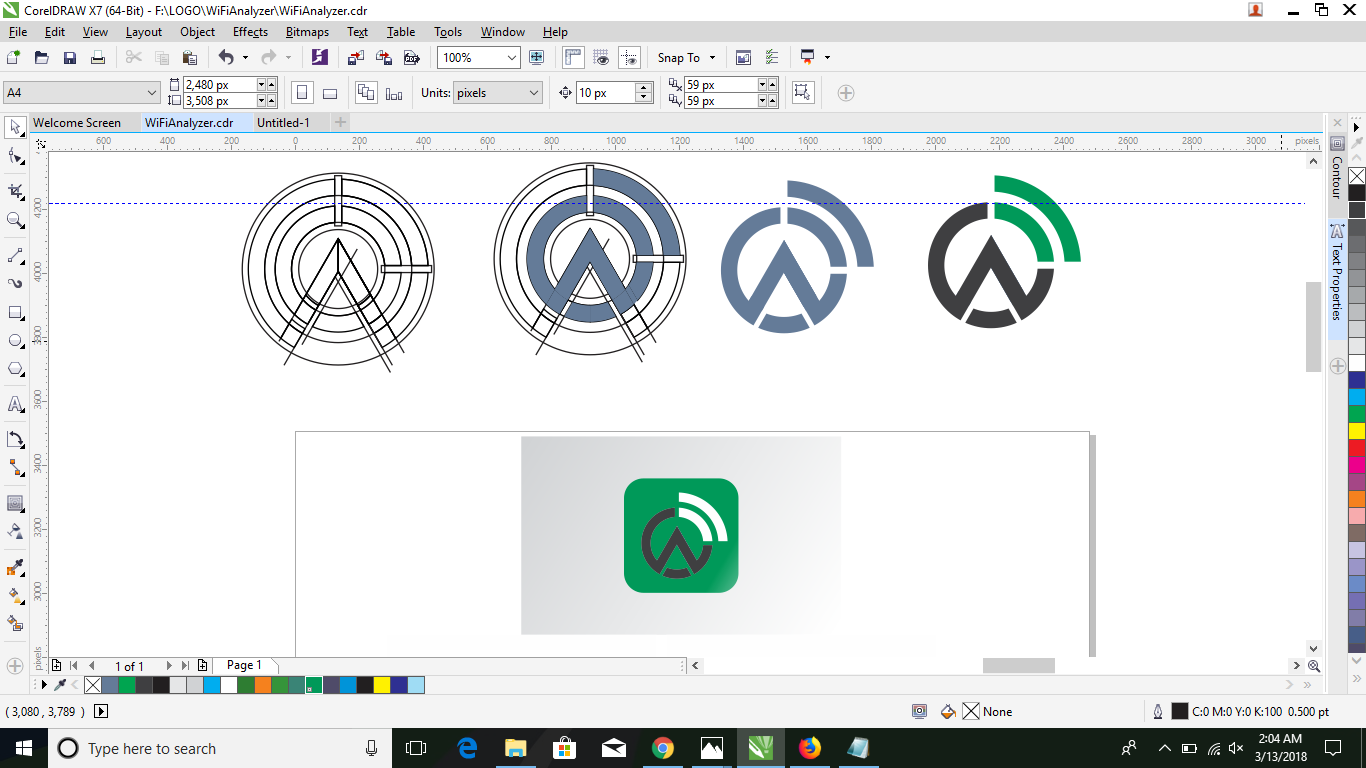Click the Export icon
The height and width of the screenshot is (768, 1366).
(383, 58)
